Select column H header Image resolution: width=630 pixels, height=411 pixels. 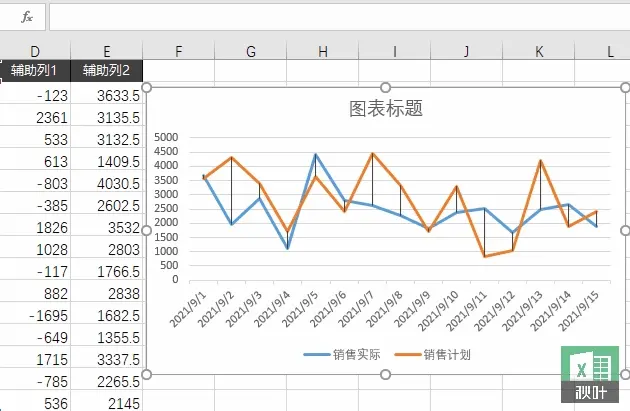tap(322, 51)
